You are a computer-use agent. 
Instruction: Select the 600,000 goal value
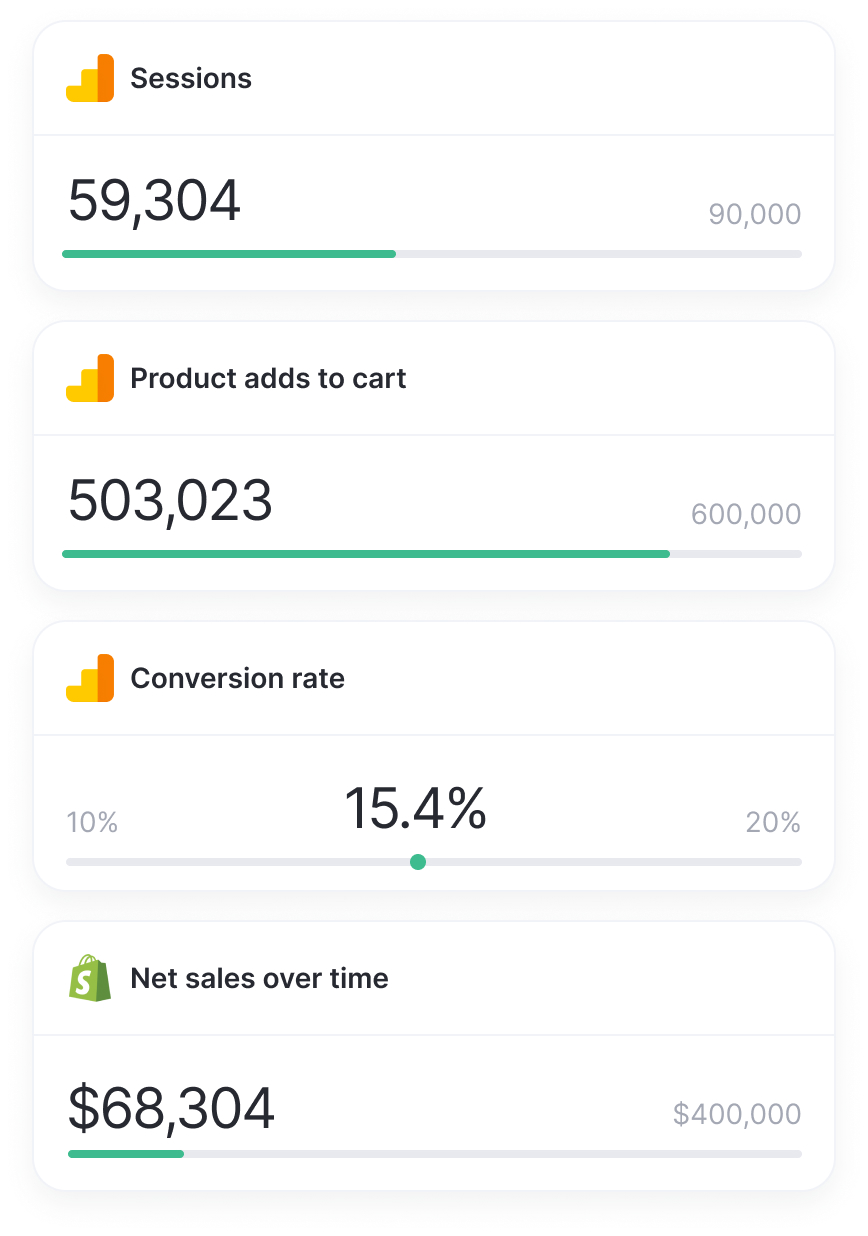746,514
